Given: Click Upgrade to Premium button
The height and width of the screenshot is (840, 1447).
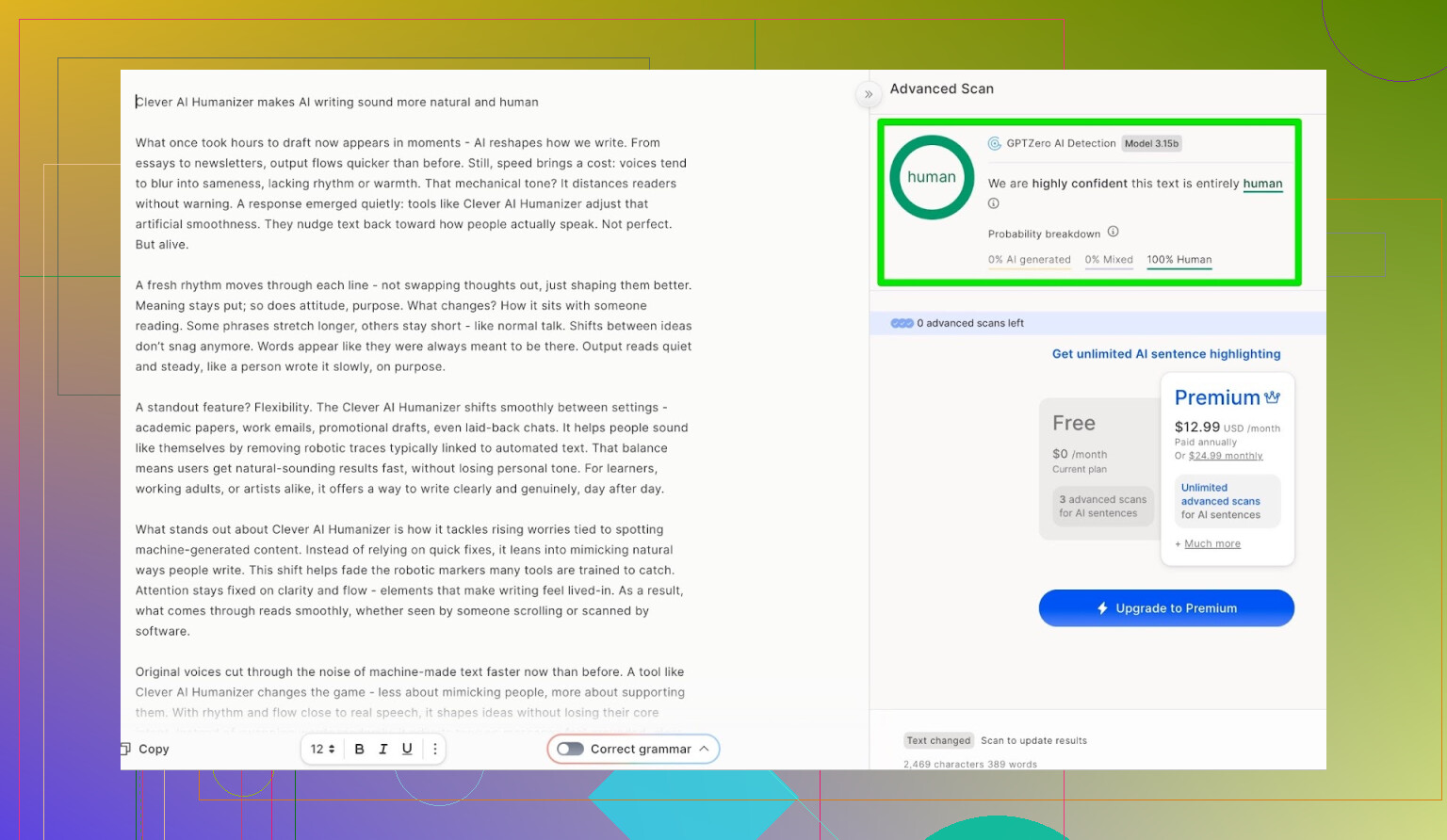Looking at the screenshot, I should click(x=1166, y=608).
